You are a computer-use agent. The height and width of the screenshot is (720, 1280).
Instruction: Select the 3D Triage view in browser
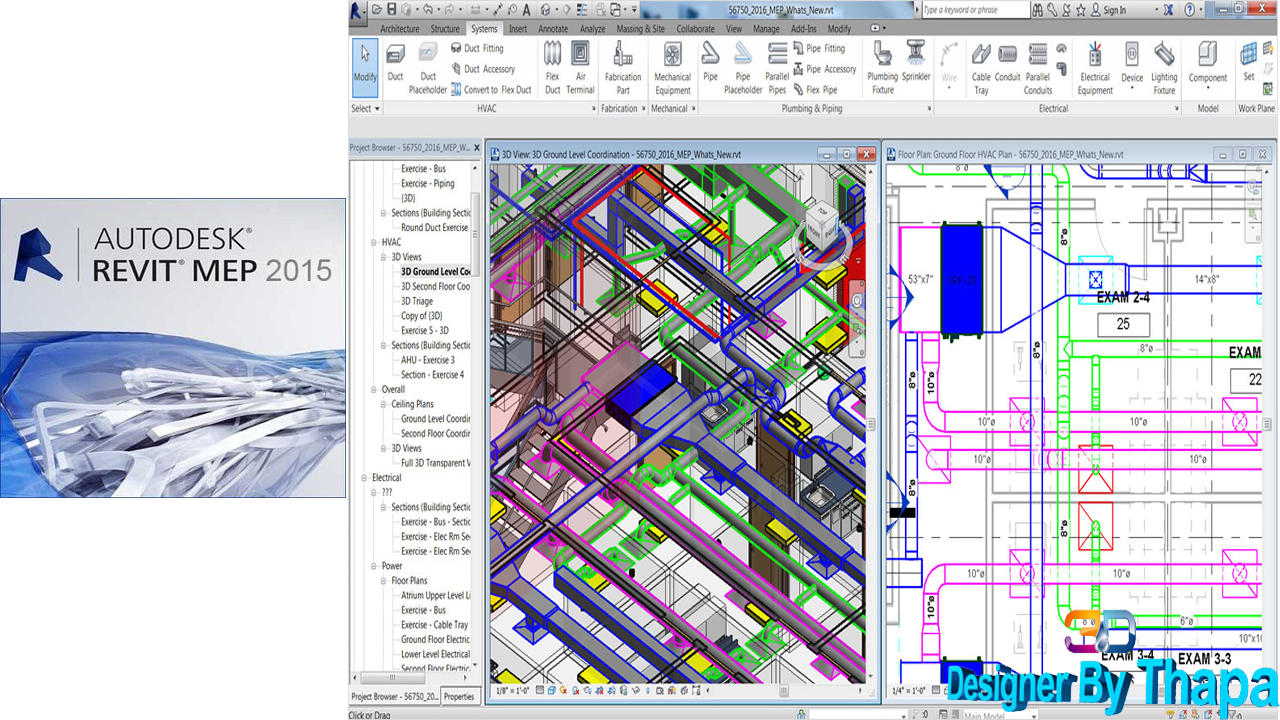click(417, 301)
